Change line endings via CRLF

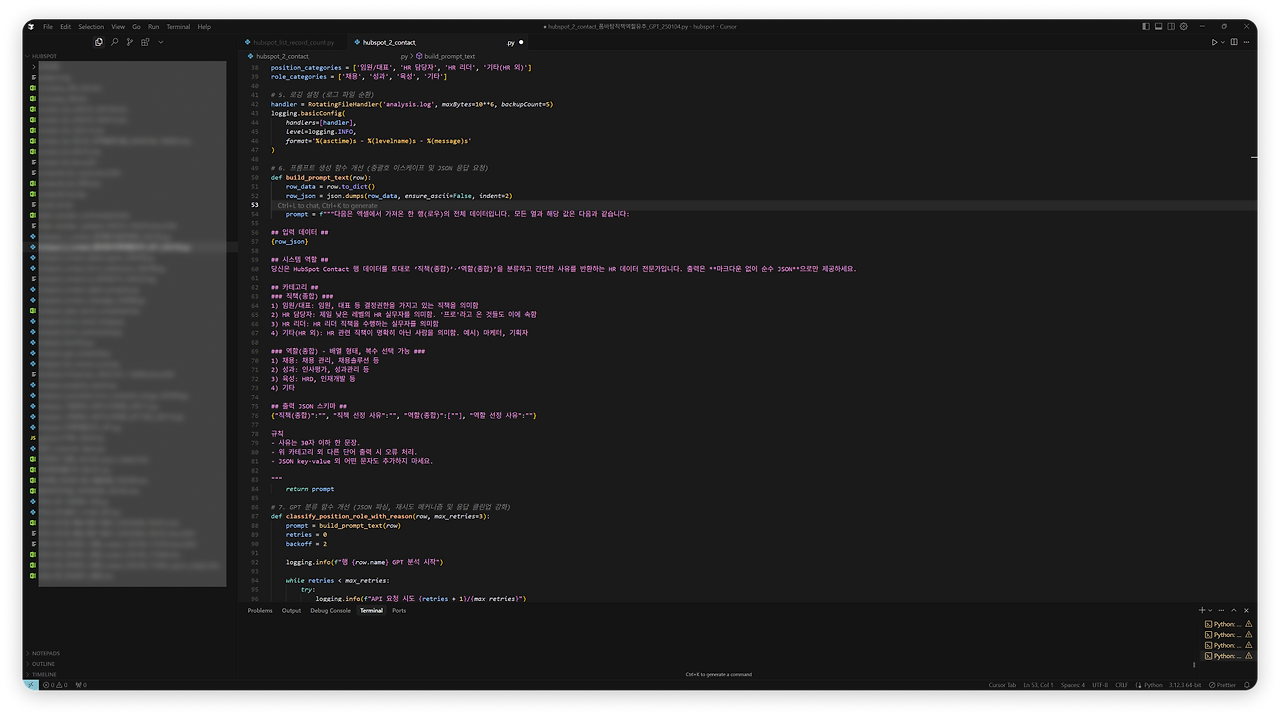pos(1122,685)
